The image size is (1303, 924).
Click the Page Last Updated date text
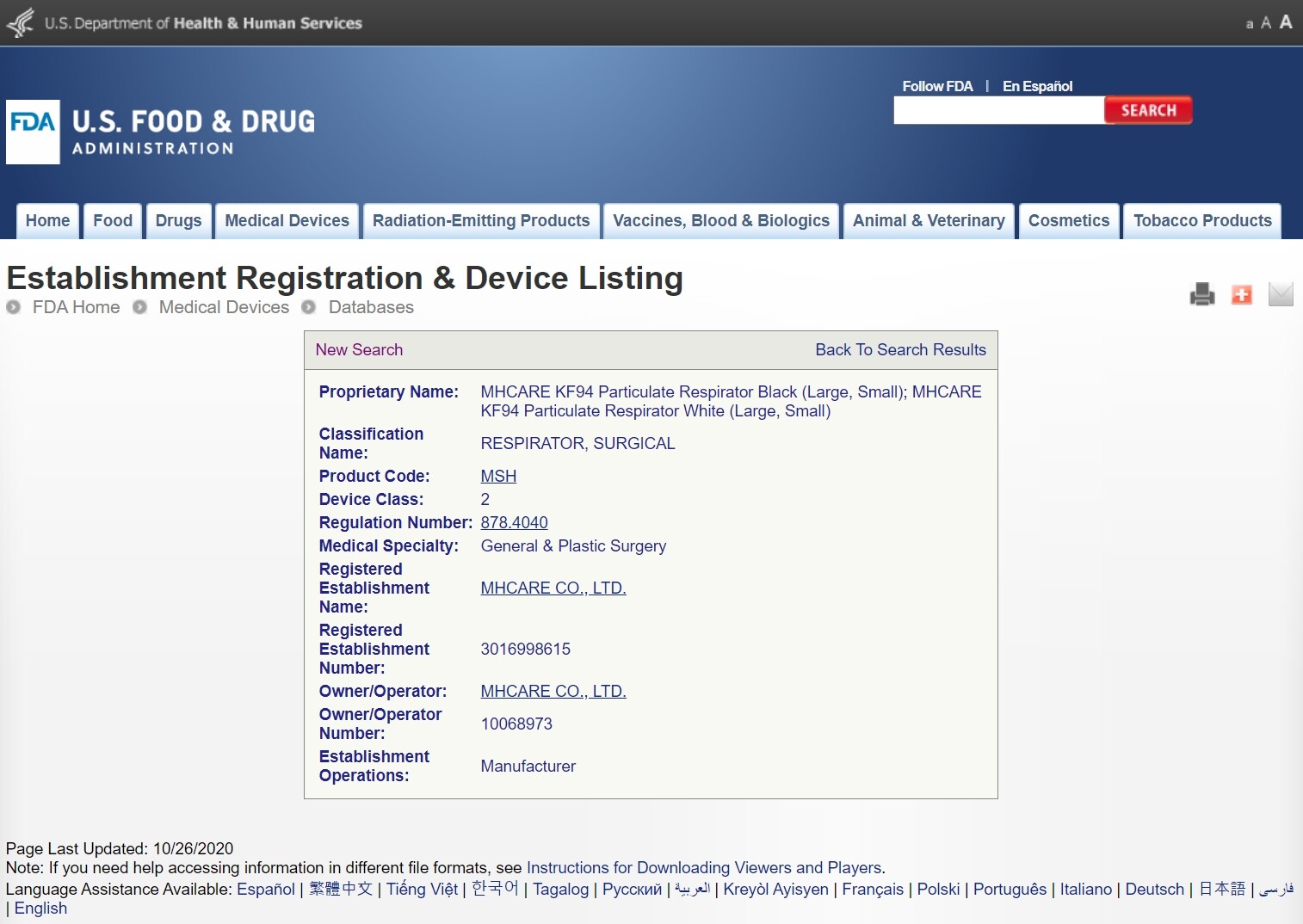coord(120,849)
